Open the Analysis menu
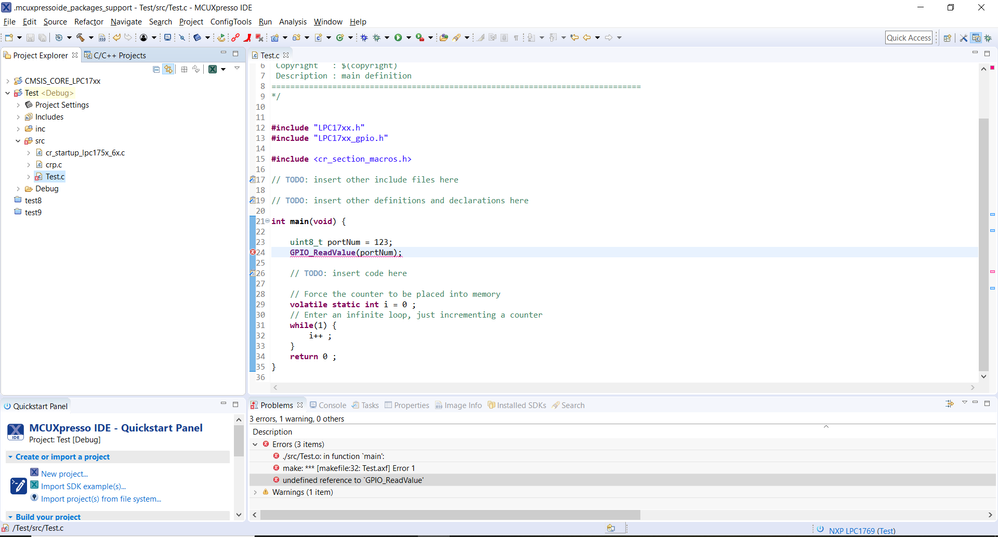The height and width of the screenshot is (537, 998). (292, 22)
